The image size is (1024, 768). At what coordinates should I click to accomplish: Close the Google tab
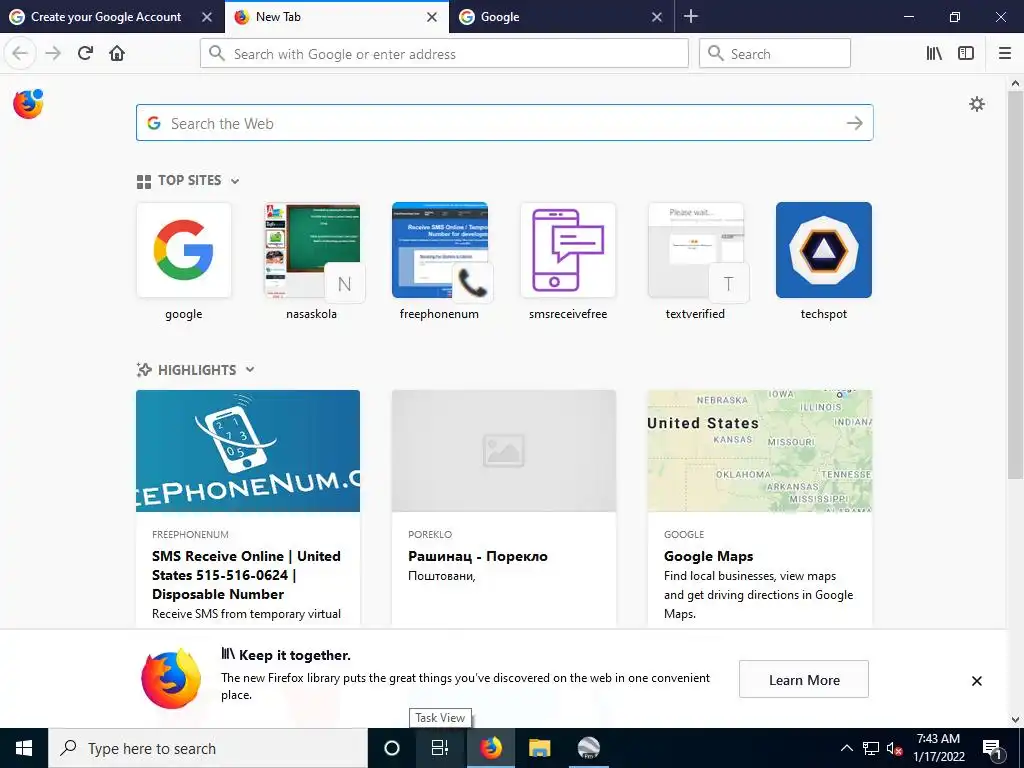tap(656, 17)
